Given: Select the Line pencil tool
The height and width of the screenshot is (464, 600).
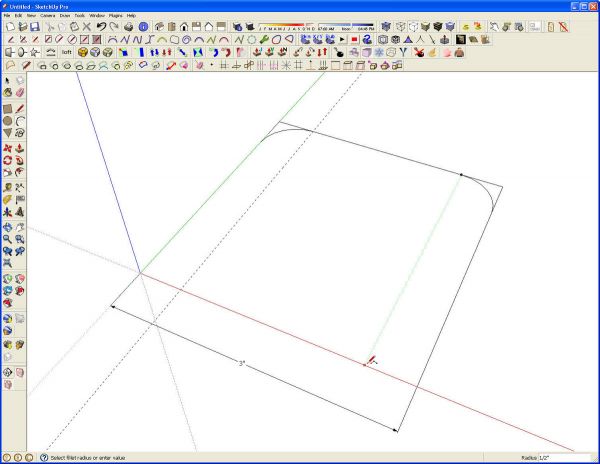Looking at the screenshot, I should 20,109.
